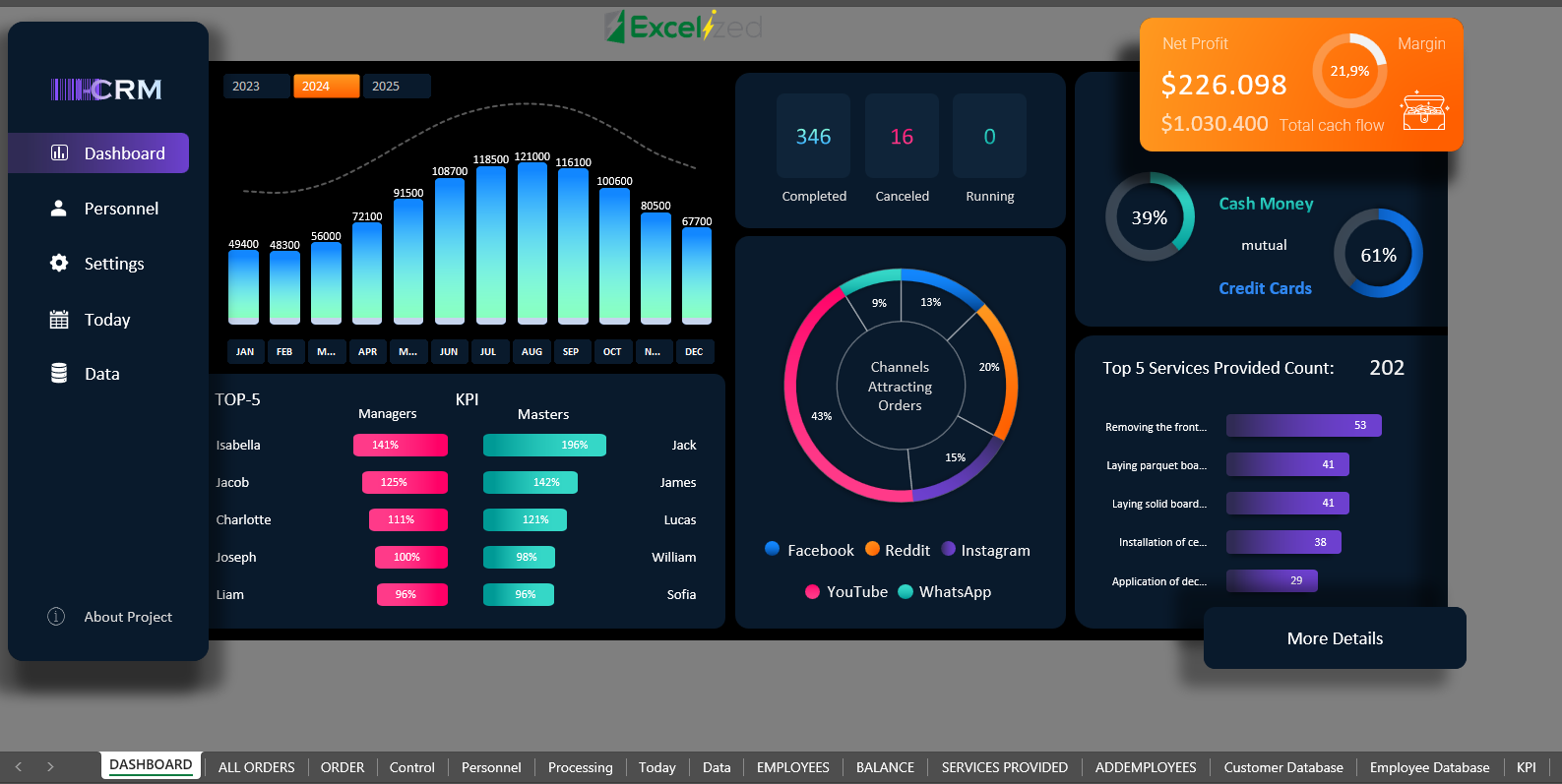This screenshot has height=784, width=1562.
Task: Switch to the Processing sheet tab
Action: pyautogui.click(x=580, y=767)
